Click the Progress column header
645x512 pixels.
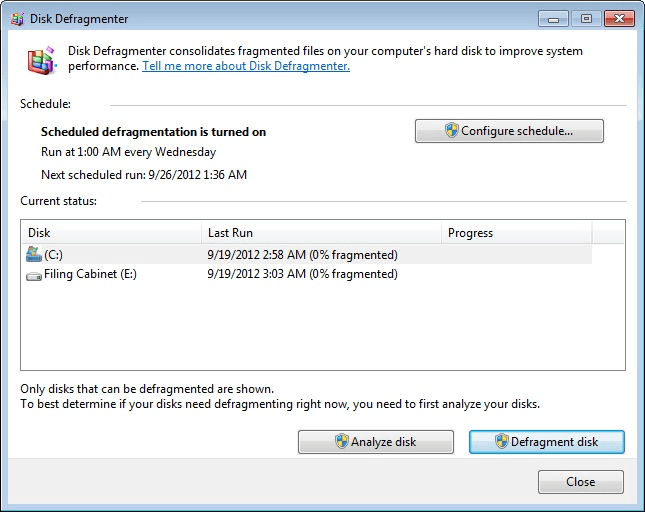tap(517, 233)
